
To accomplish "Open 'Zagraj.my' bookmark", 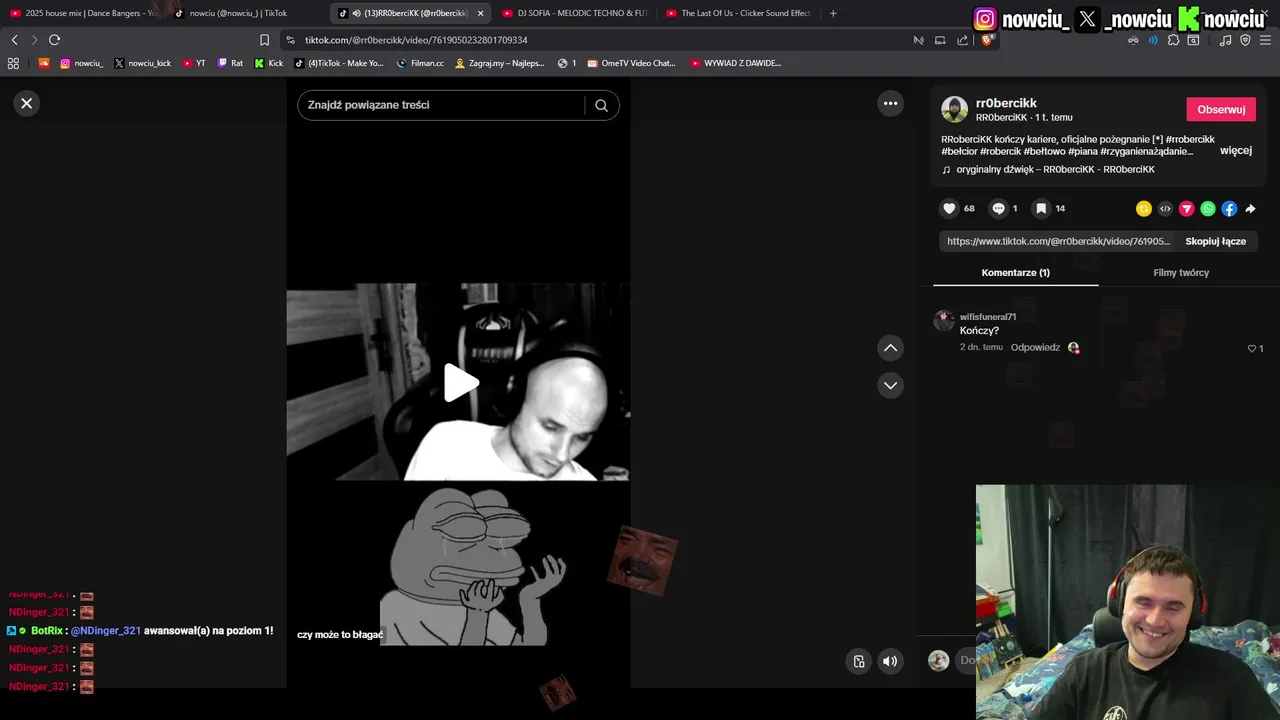I will [499, 63].
